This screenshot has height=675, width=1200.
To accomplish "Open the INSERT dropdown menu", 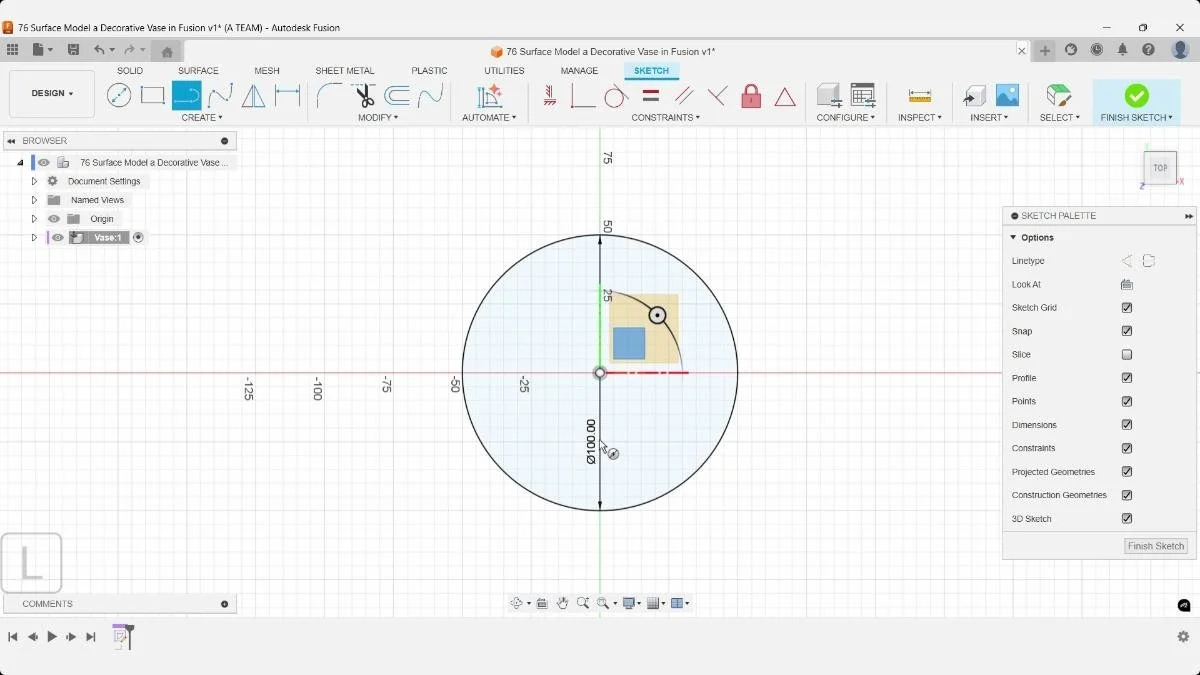I will (989, 118).
